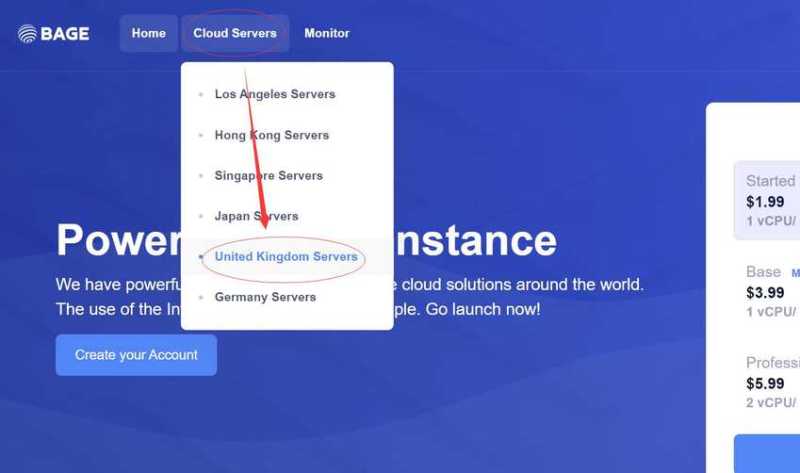Viewport: 800px width, 473px height.
Task: Click the bullet beside Los Angeles Servers
Action: 201,95
